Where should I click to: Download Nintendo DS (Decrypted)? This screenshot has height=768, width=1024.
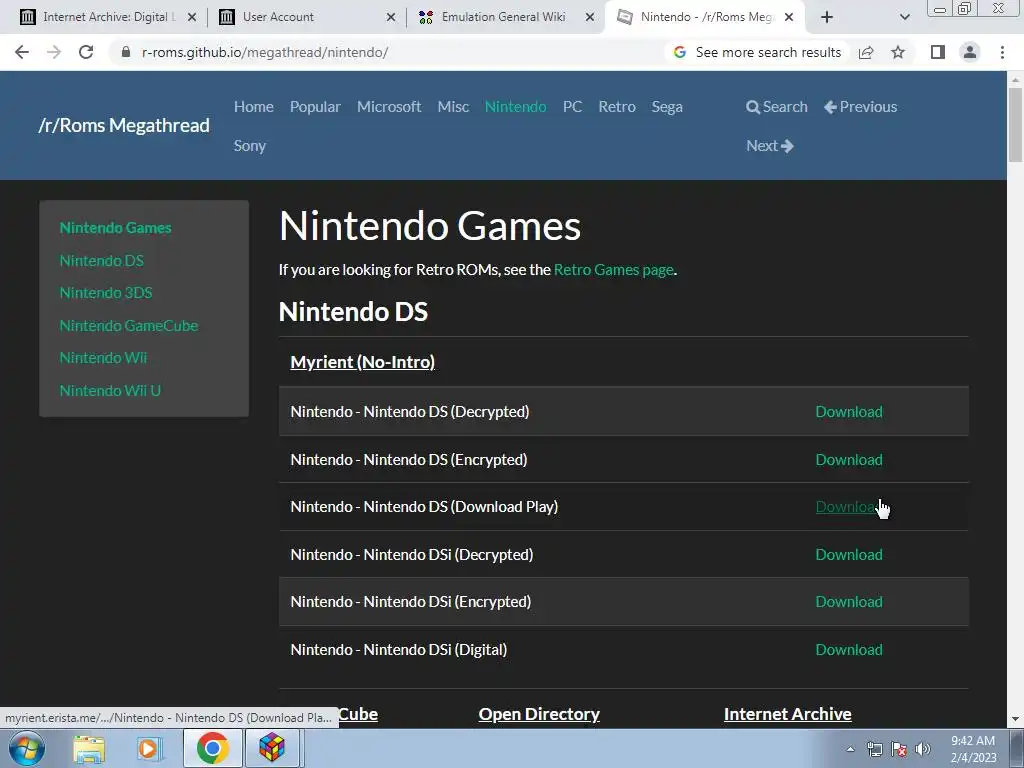pos(849,411)
